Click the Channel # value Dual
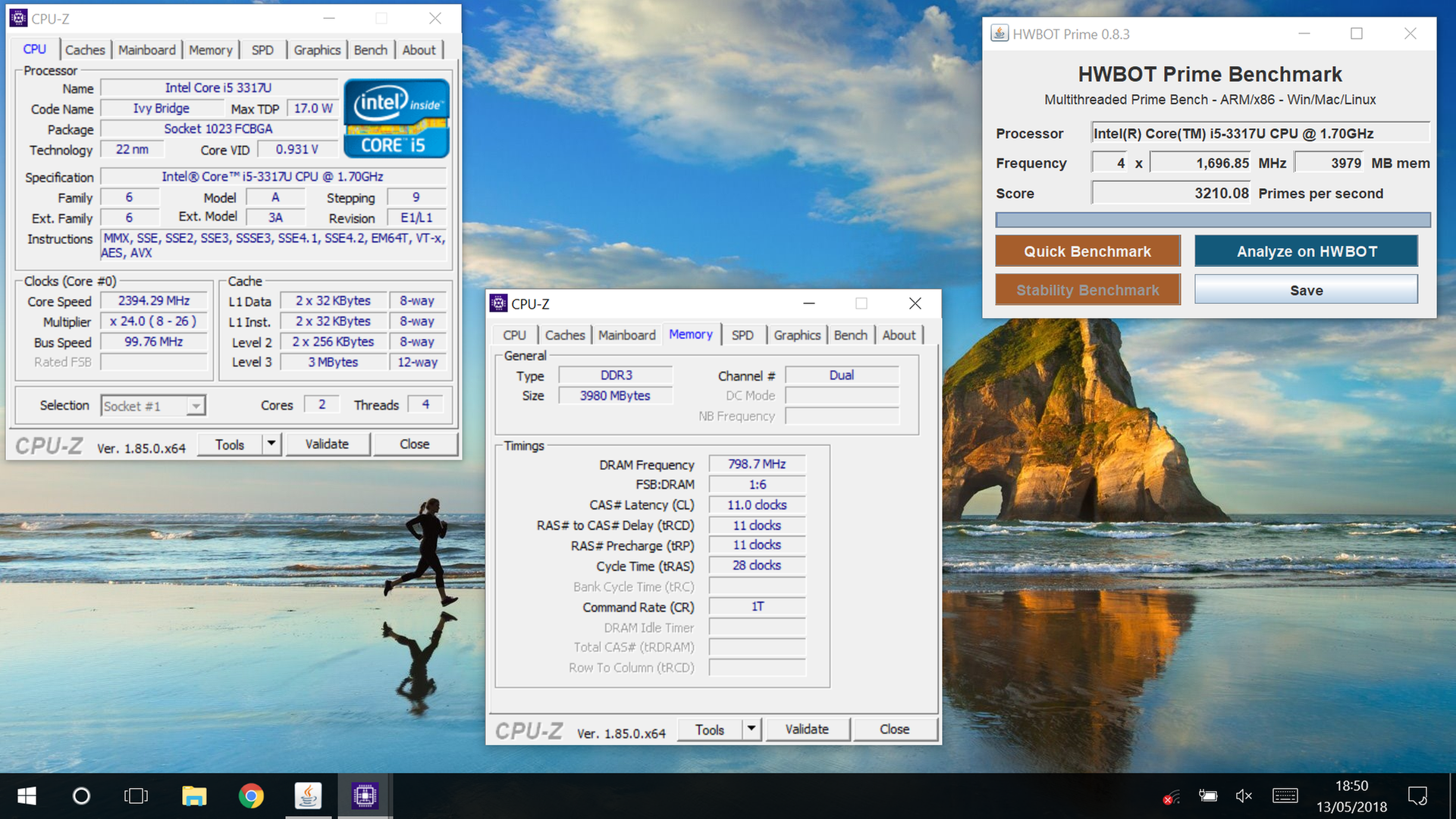This screenshot has height=819, width=1456. (x=842, y=375)
